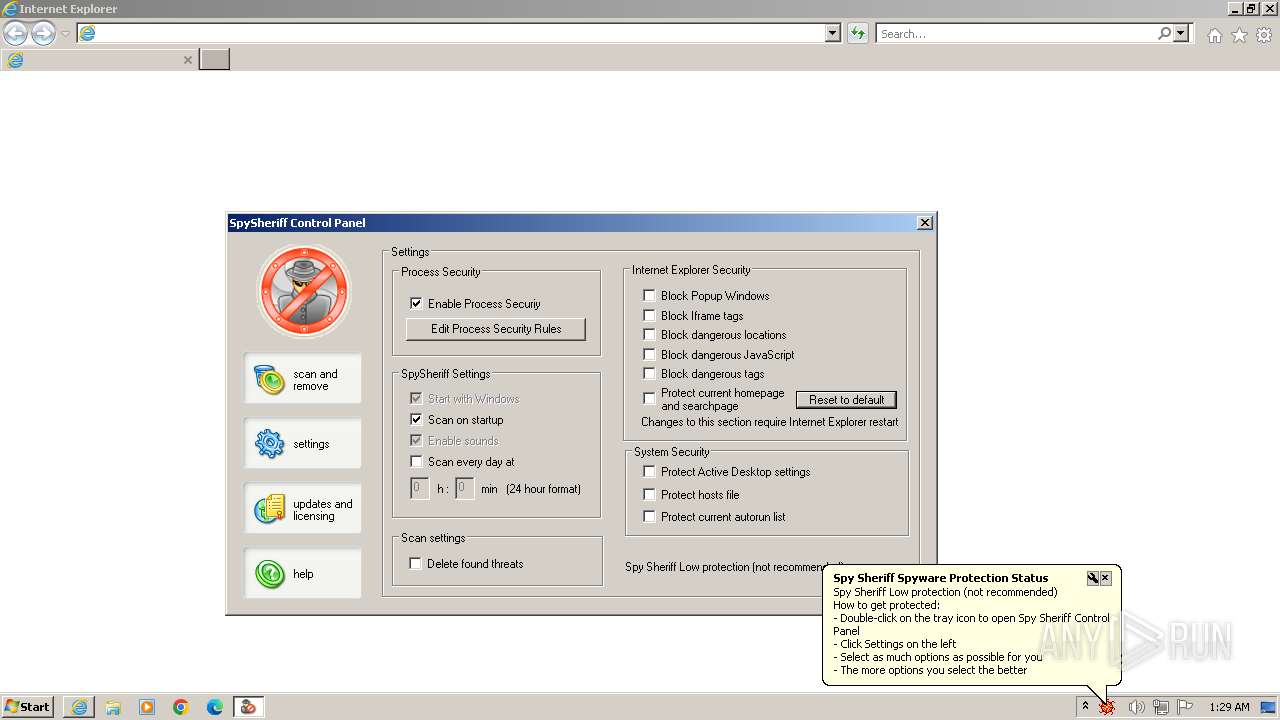This screenshot has width=1280, height=720.
Task: Open the favorites star icon
Action: click(x=1239, y=35)
